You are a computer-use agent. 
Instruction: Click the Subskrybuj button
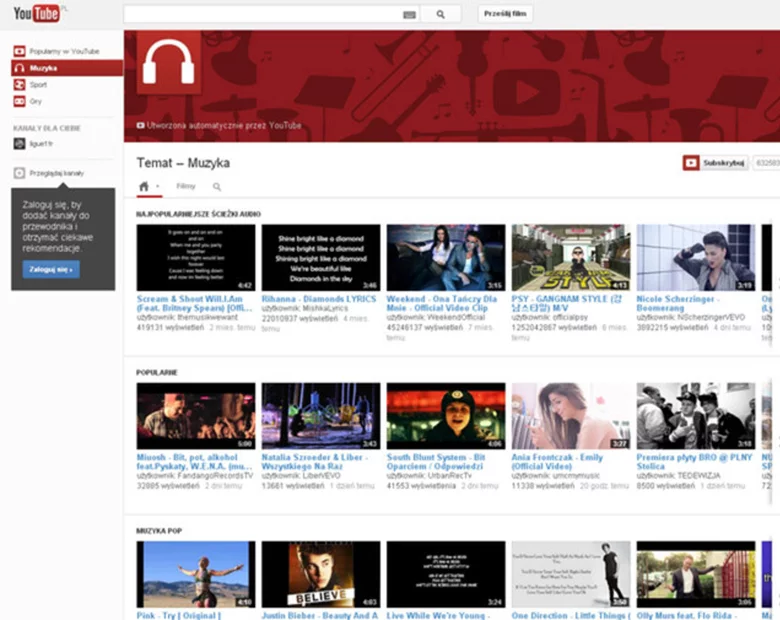pos(716,163)
